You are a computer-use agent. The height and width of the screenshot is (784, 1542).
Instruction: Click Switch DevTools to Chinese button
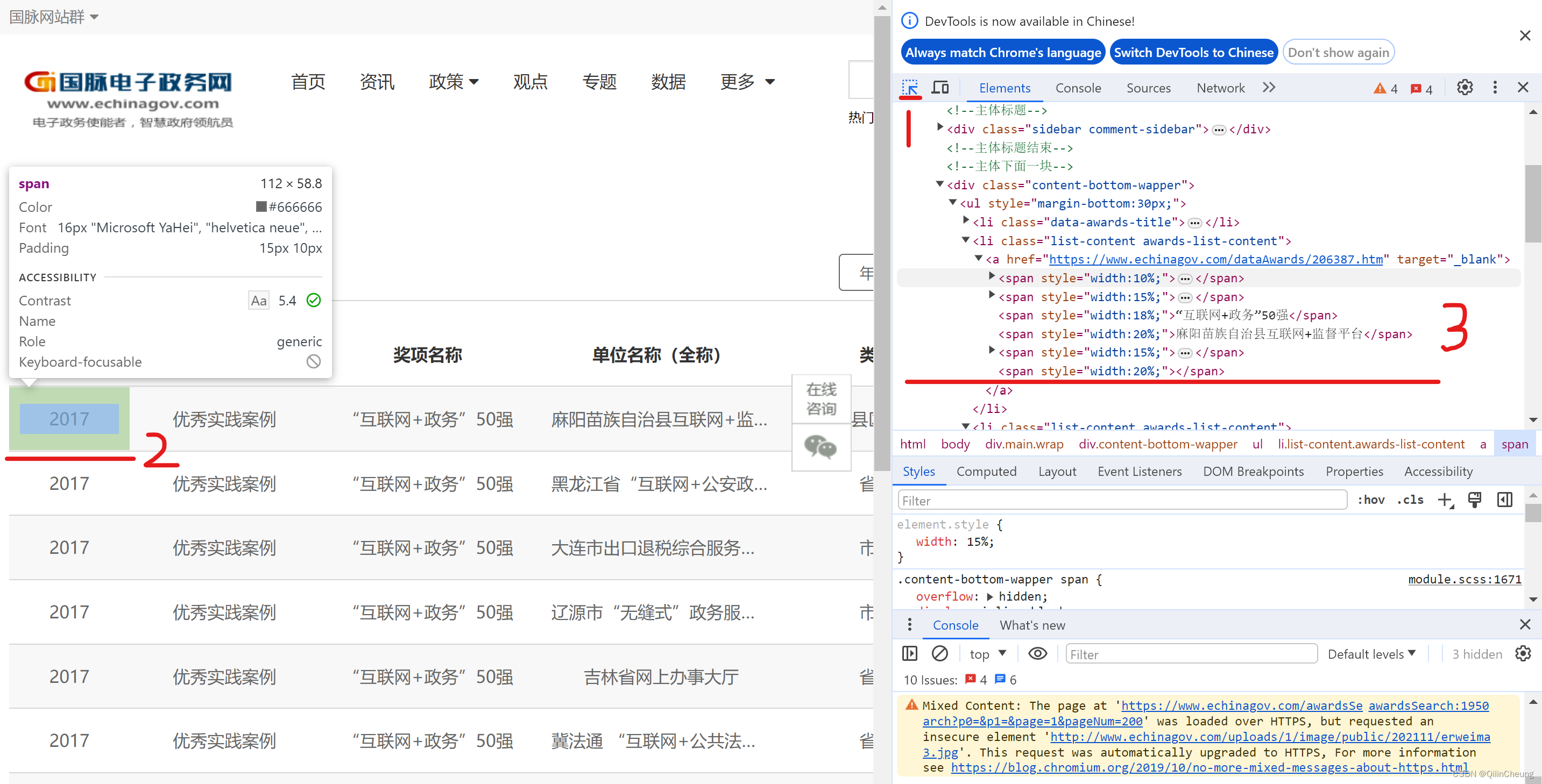pos(1193,52)
